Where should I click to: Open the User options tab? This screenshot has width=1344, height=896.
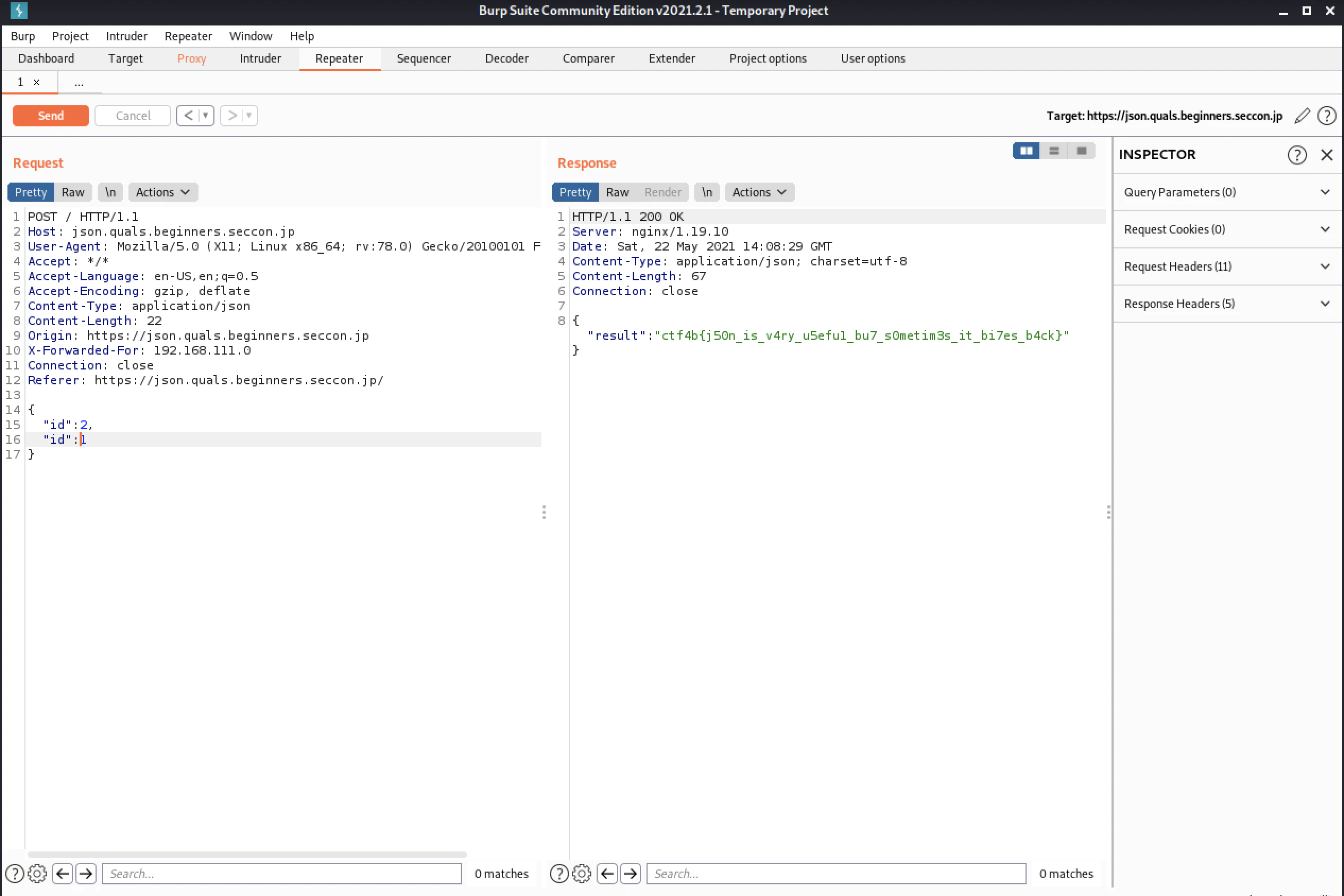(873, 59)
